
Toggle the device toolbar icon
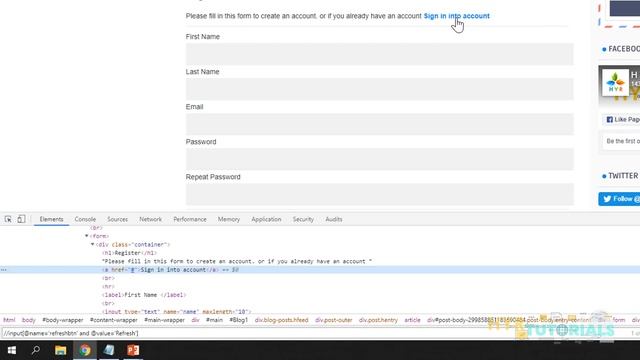(x=21, y=219)
